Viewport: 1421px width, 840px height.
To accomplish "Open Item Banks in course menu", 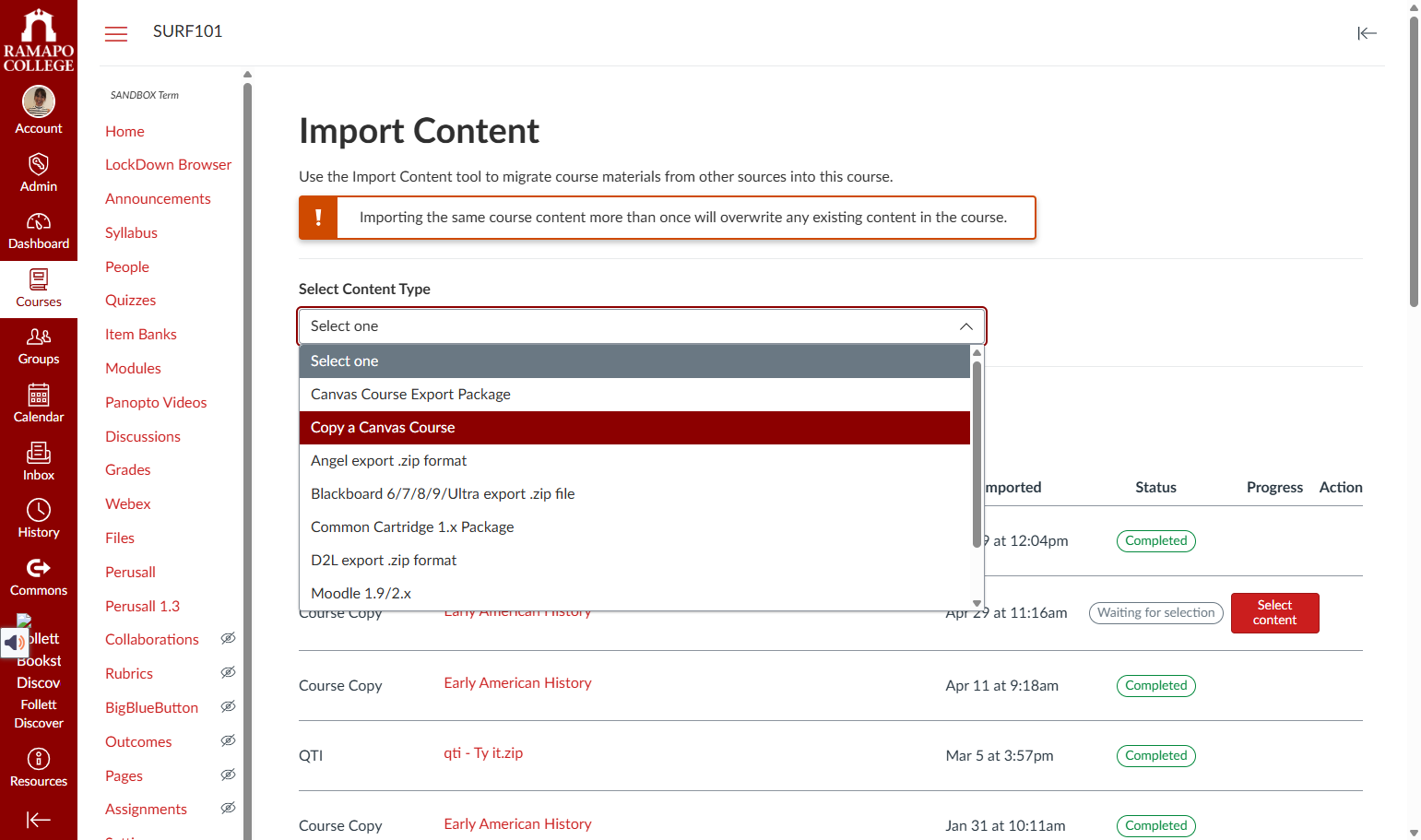I will coord(141,334).
